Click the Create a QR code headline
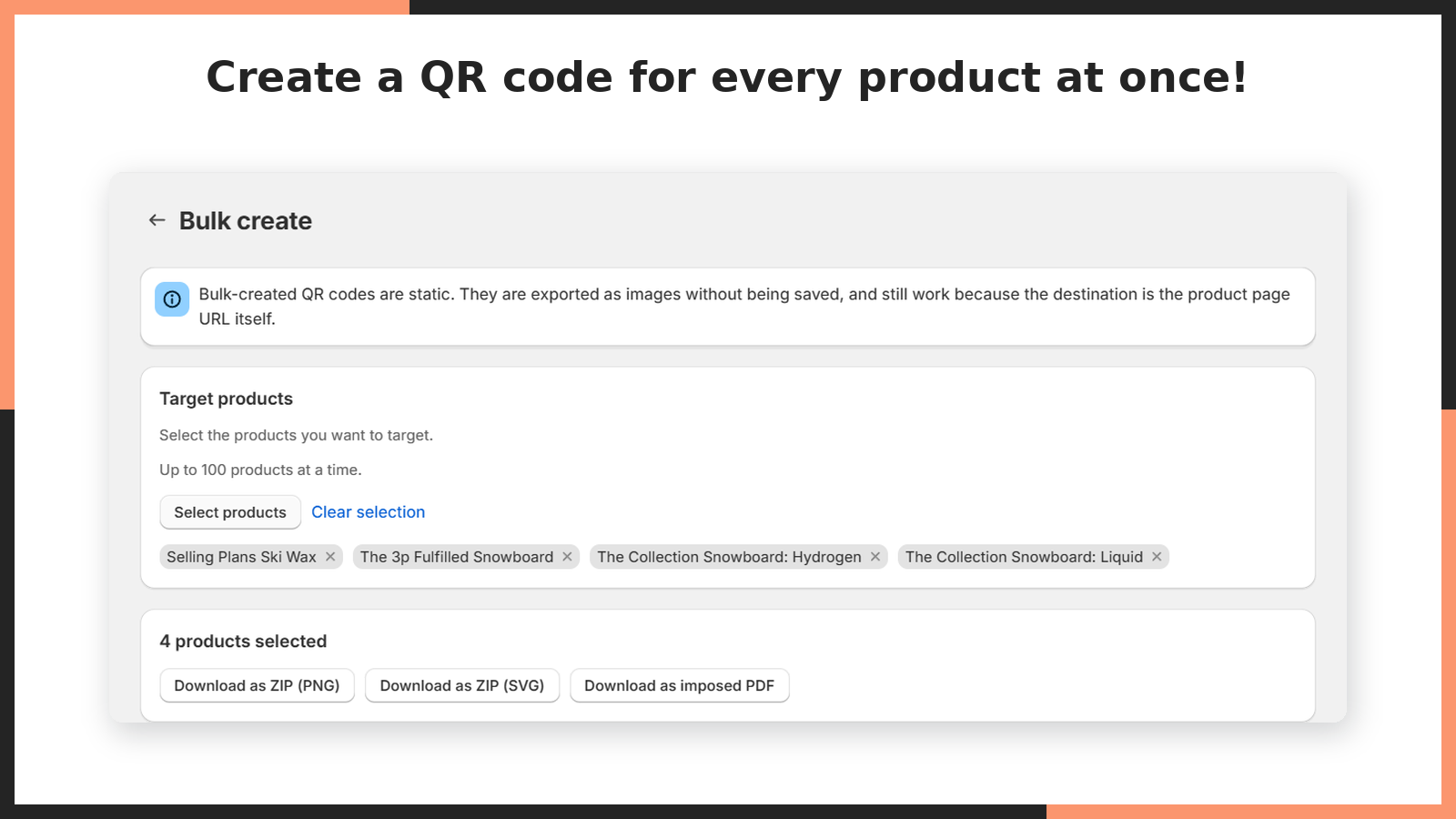 point(727,77)
